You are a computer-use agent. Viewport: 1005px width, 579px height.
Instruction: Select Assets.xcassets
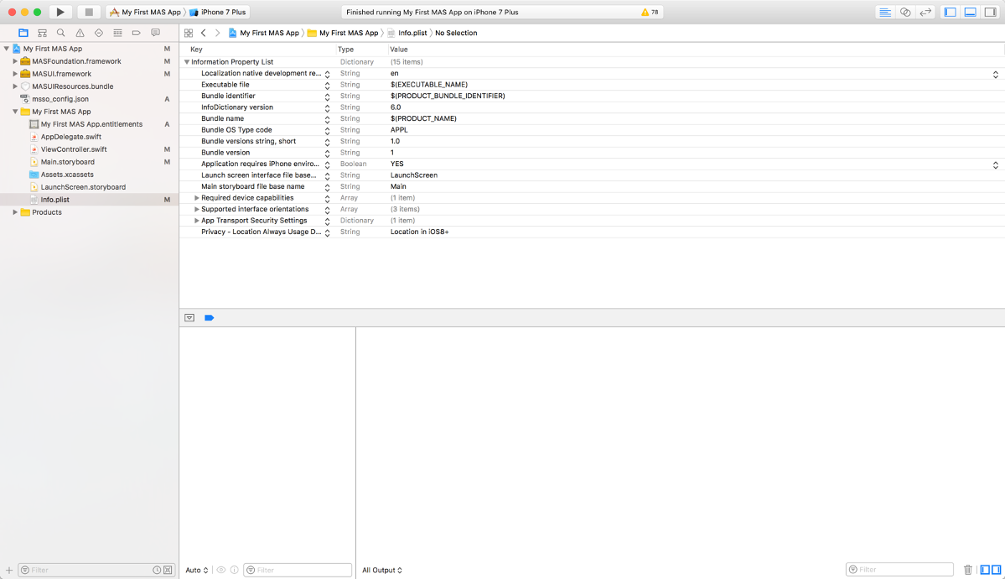67,174
